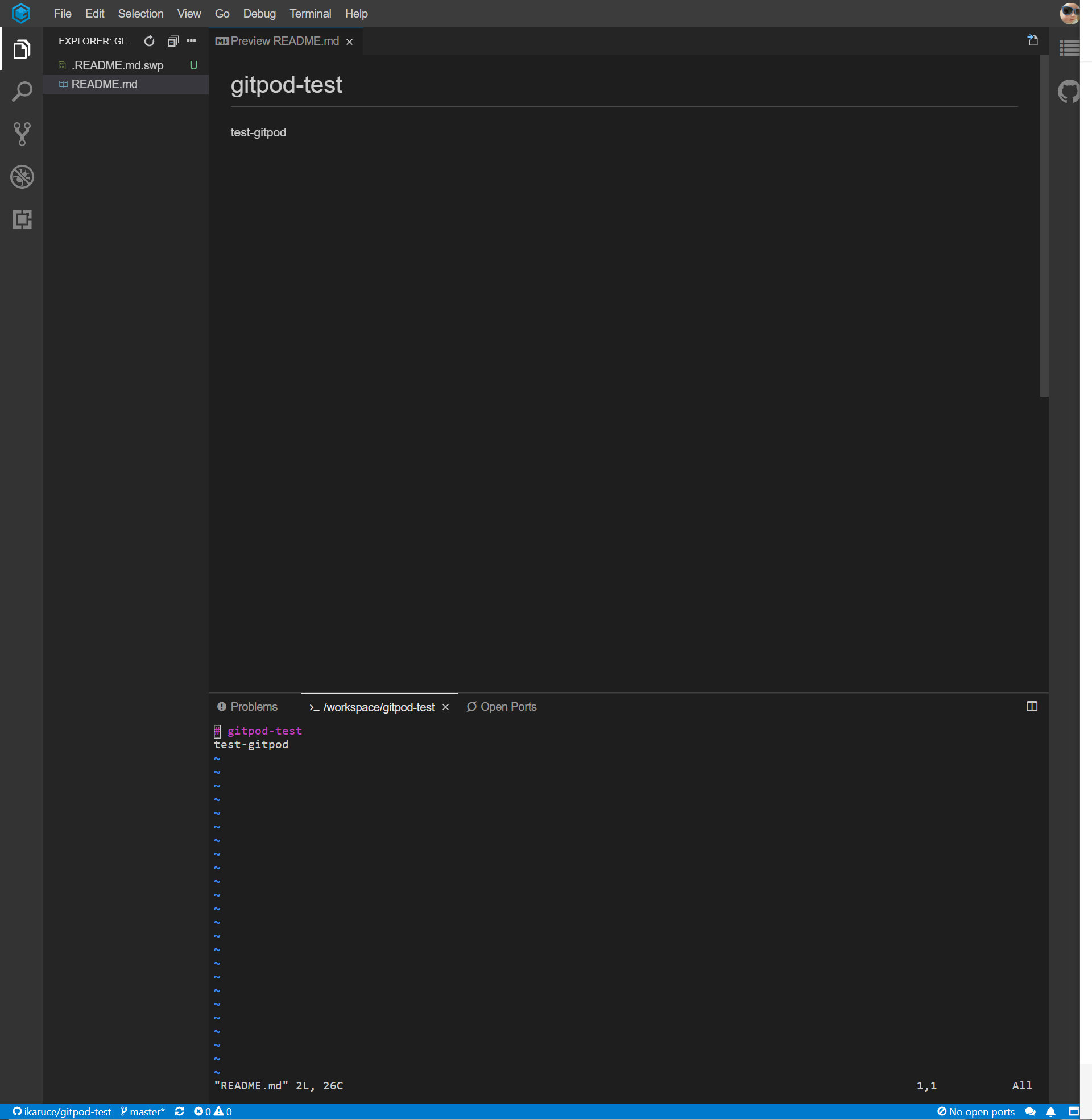This screenshot has height=1120, width=1092.
Task: Refresh the file explorer
Action: point(149,42)
